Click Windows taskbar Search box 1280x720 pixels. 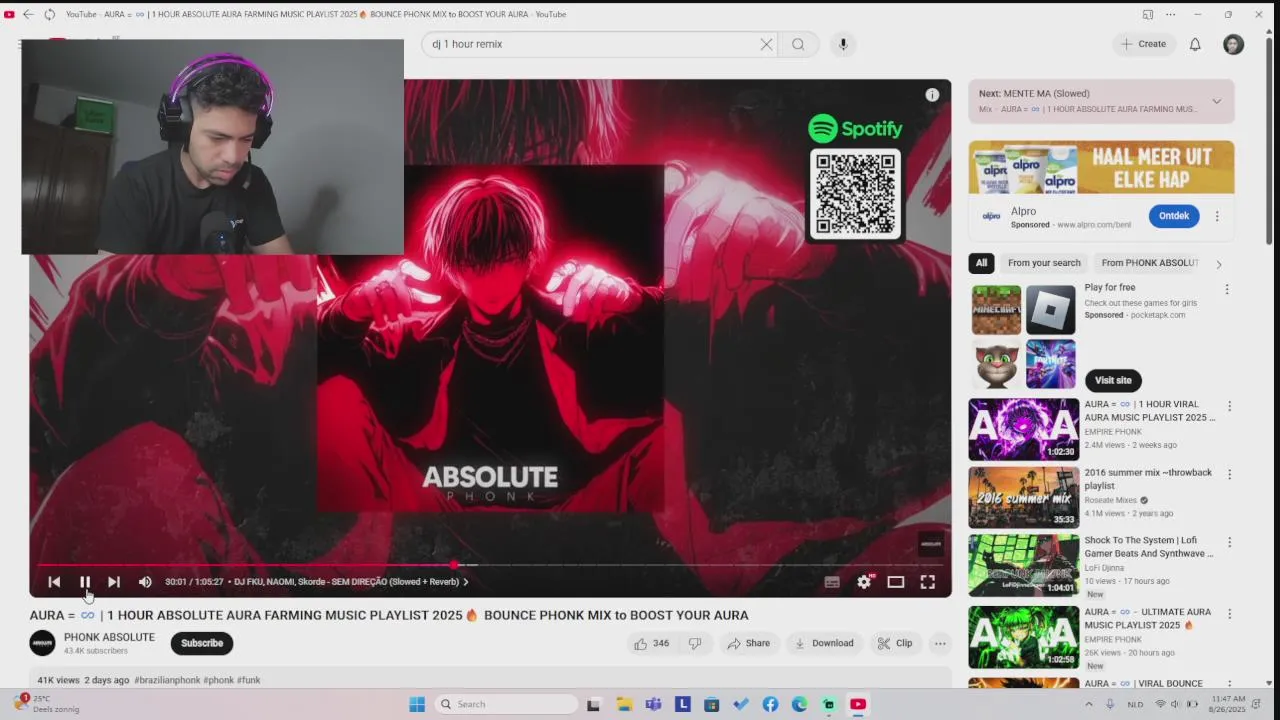point(505,704)
